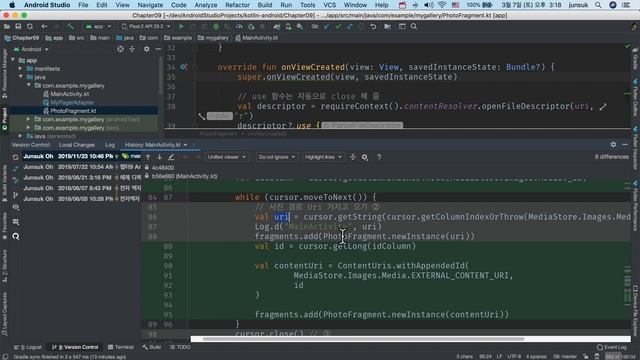Screen dimensions: 640x360
Task: Go to next difference down arrow
Action: (160, 157)
